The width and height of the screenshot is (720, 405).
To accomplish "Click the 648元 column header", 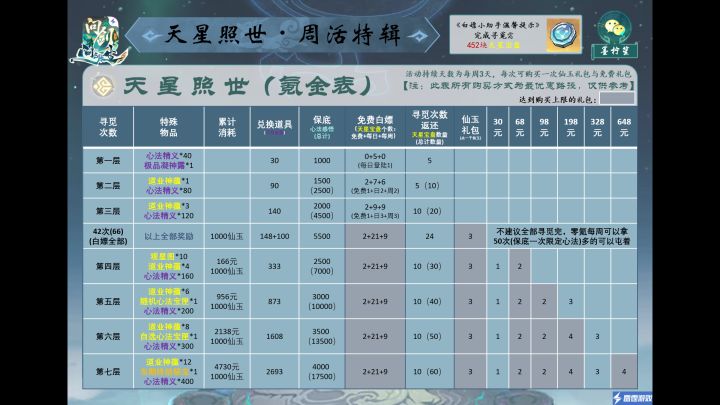I will pyautogui.click(x=624, y=127).
